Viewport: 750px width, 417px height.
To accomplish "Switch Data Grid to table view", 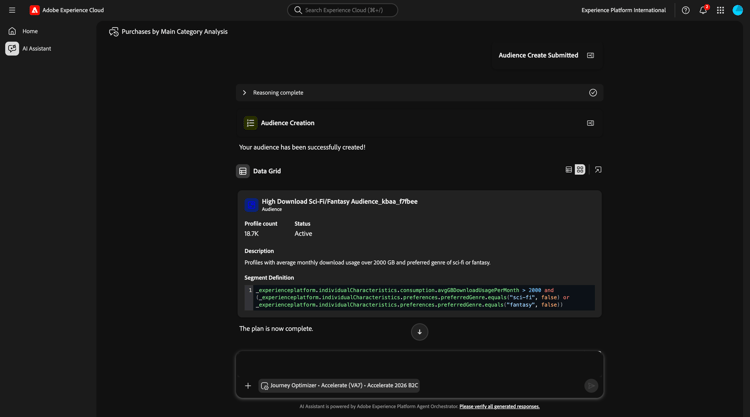I will click(568, 170).
